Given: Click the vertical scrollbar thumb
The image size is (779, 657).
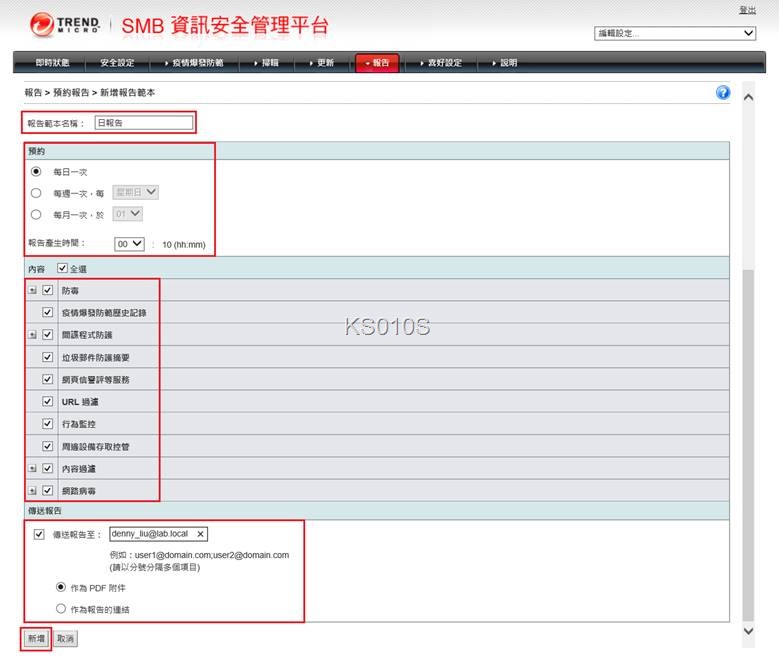Looking at the screenshot, I should coord(748,445).
